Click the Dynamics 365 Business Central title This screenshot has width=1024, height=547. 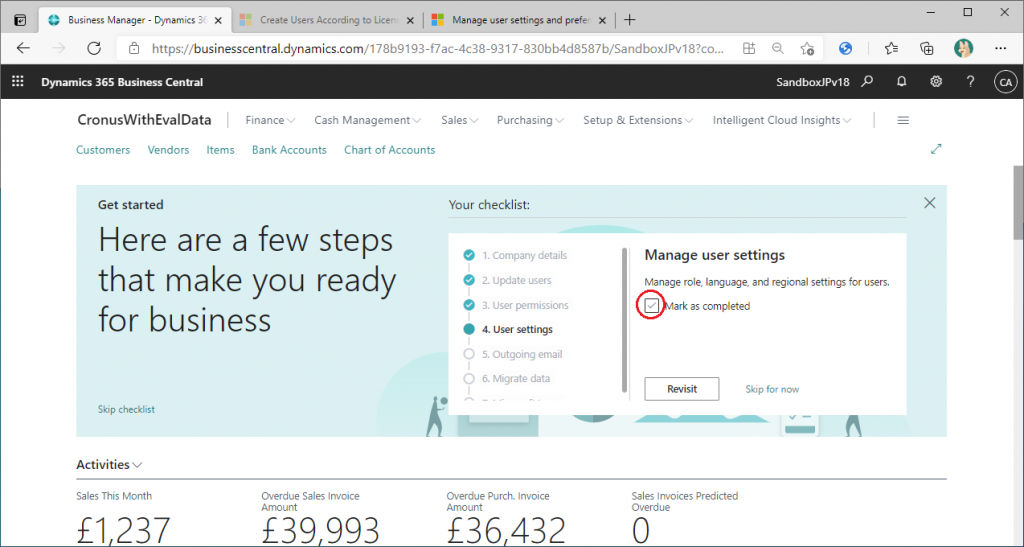122,82
